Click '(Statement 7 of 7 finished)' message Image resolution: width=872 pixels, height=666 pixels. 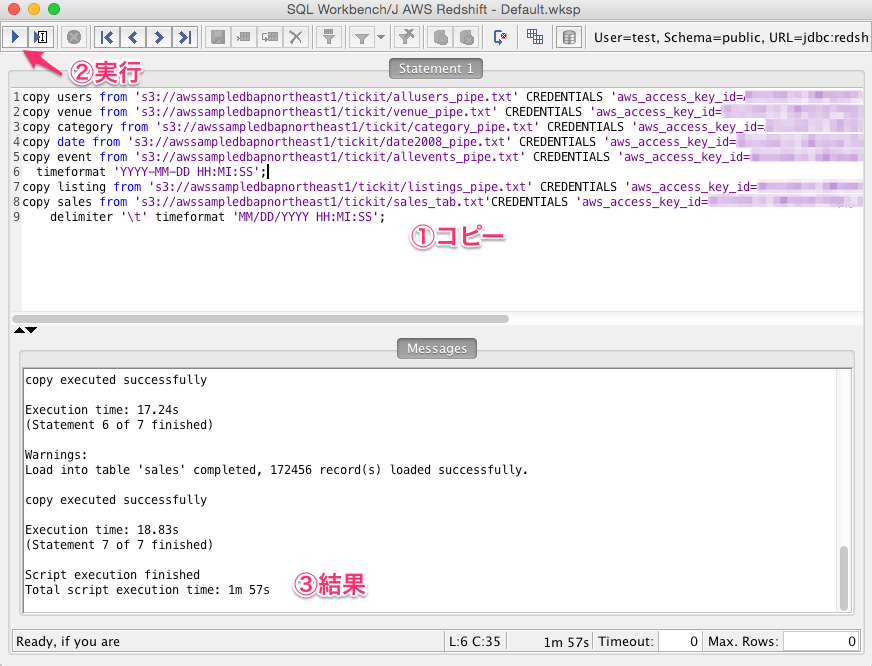tap(119, 545)
